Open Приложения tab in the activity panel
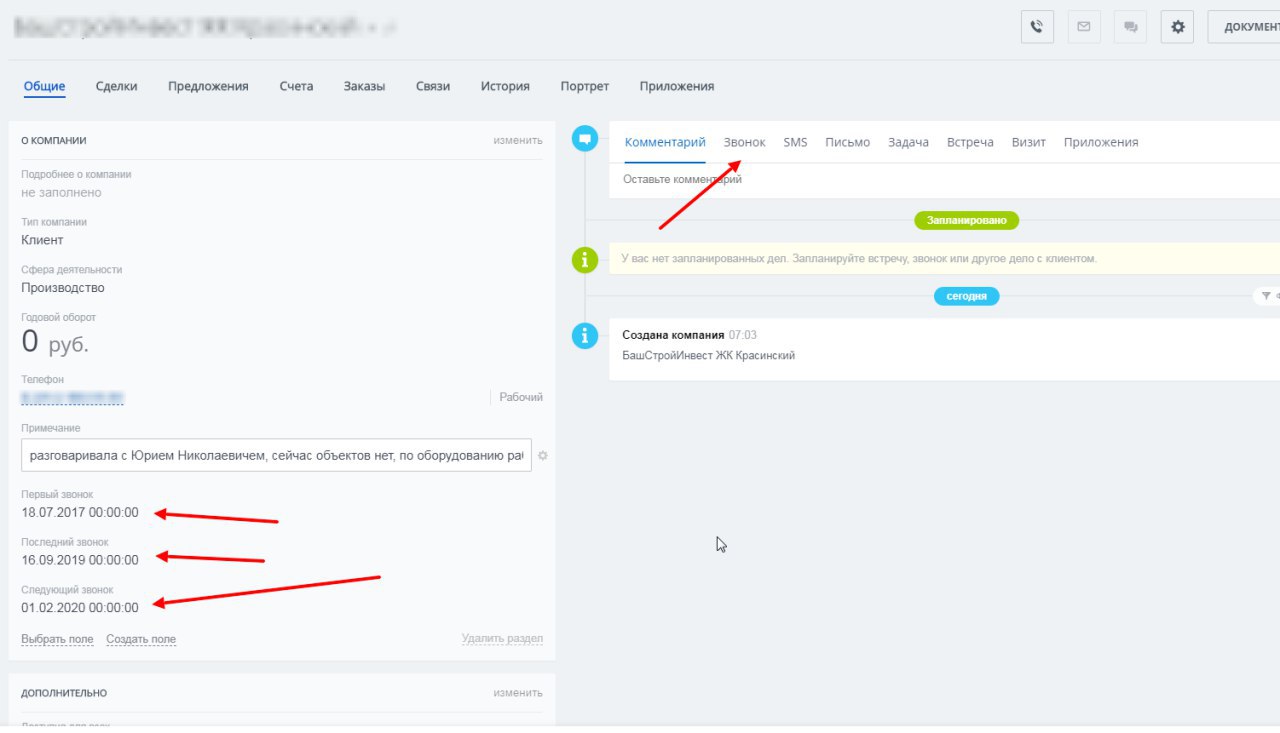1280x733 pixels. (x=1101, y=142)
